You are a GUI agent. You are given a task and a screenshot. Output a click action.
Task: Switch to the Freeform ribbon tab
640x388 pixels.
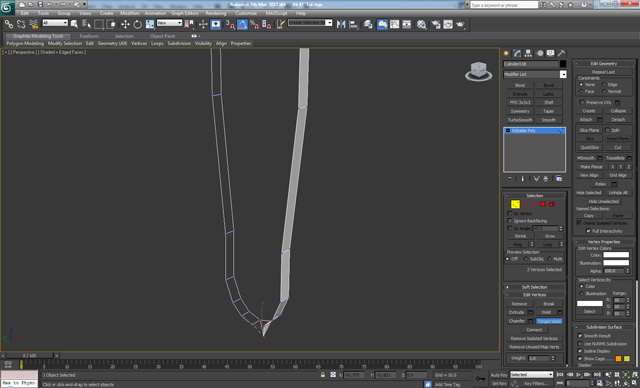click(x=89, y=36)
